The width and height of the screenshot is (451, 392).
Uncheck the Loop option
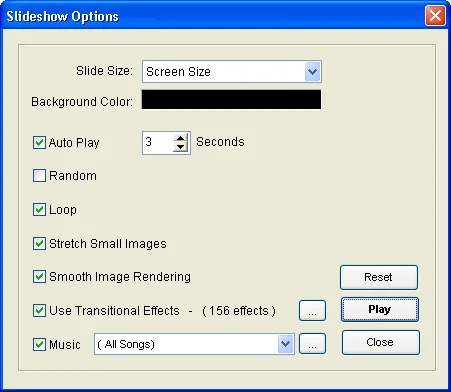coord(39,210)
